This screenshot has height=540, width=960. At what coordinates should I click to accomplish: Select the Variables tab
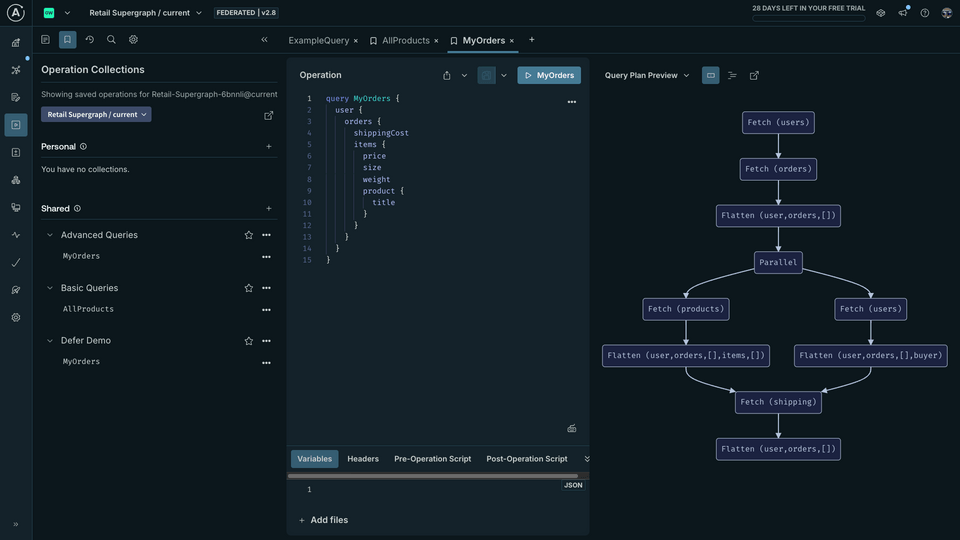(315, 459)
